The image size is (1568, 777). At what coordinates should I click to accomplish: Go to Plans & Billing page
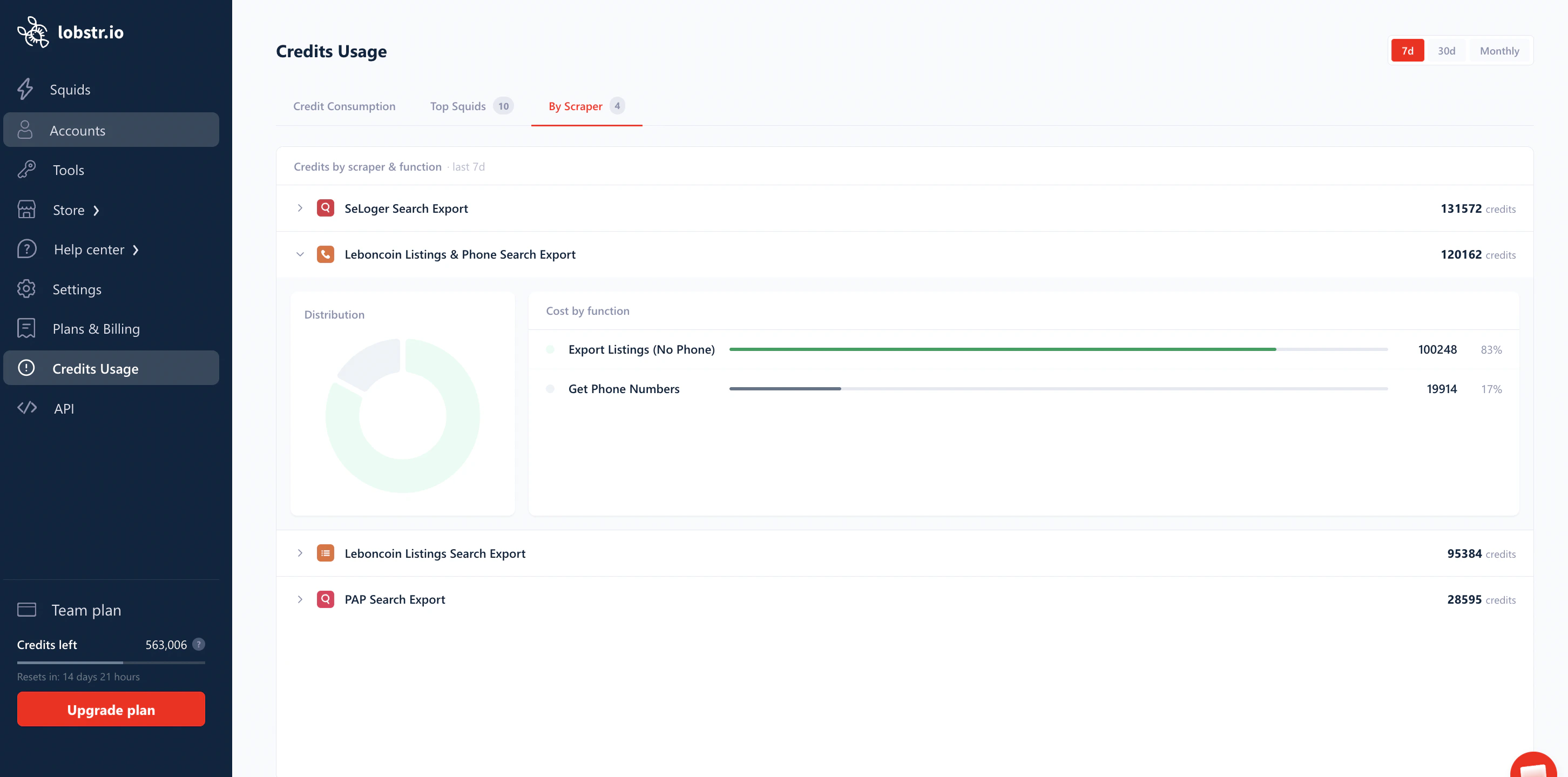(111, 329)
